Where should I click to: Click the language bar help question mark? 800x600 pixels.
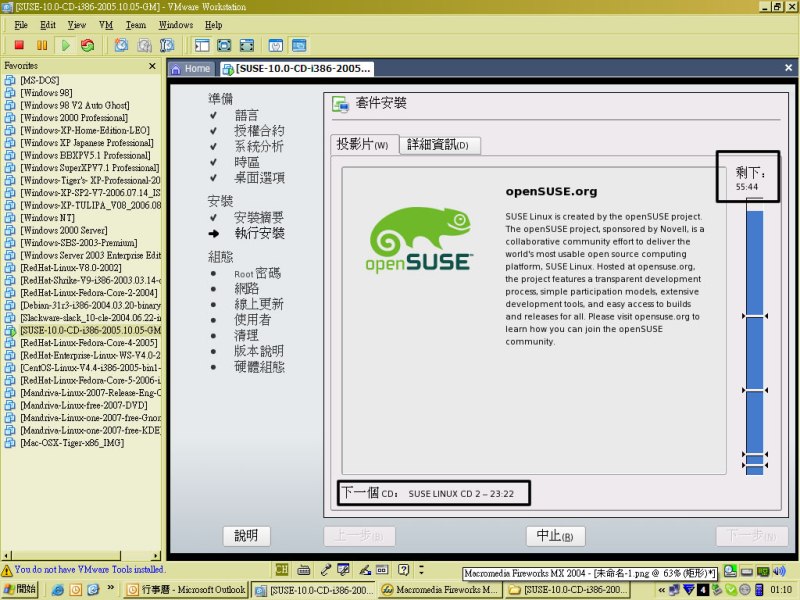coord(403,569)
